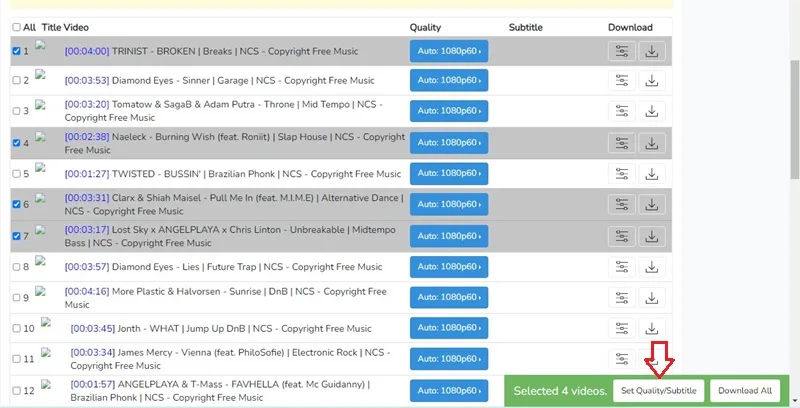Open quality dropdown for Tomatow - Throne

tap(449, 111)
